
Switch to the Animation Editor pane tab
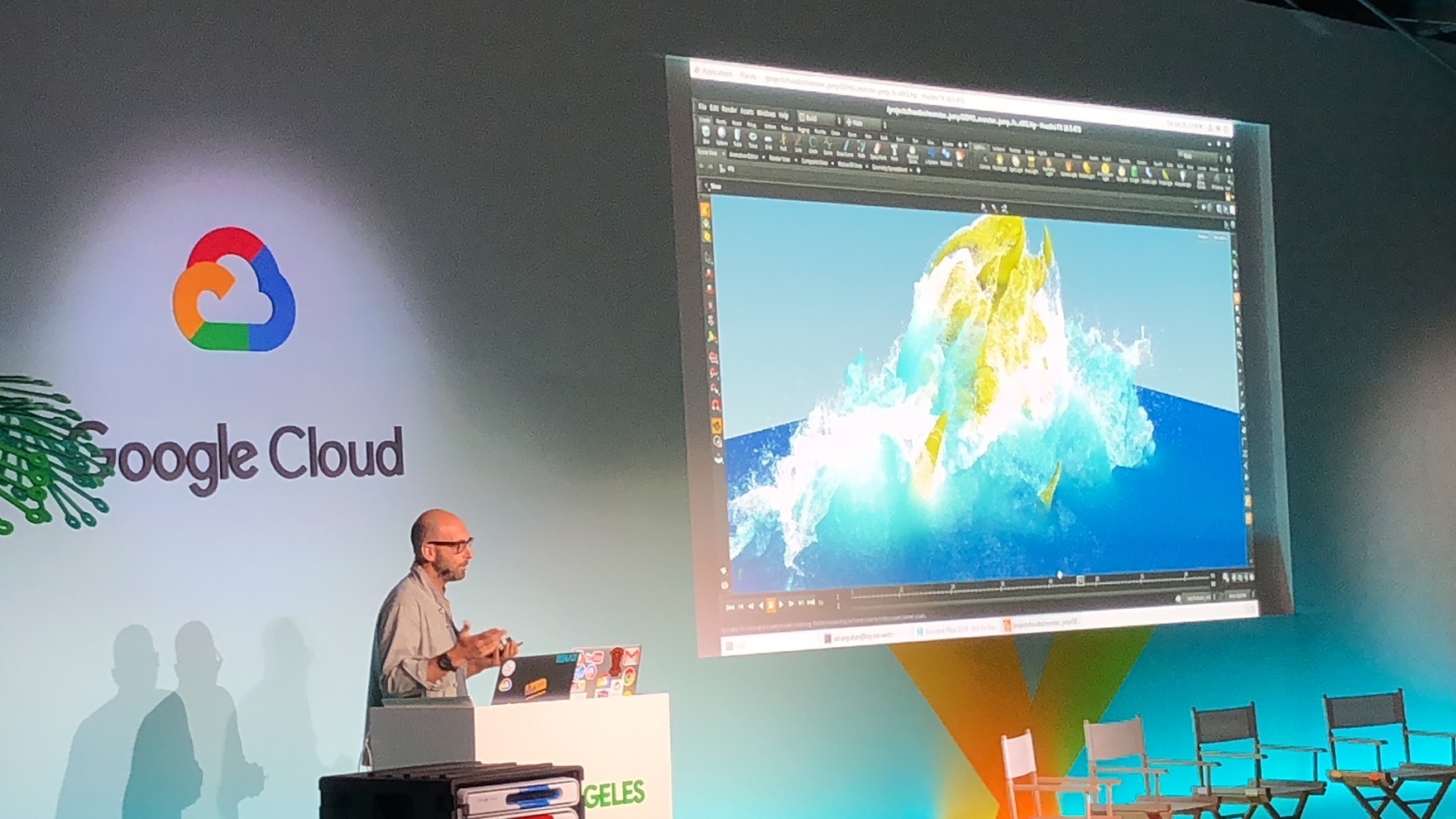click(743, 156)
